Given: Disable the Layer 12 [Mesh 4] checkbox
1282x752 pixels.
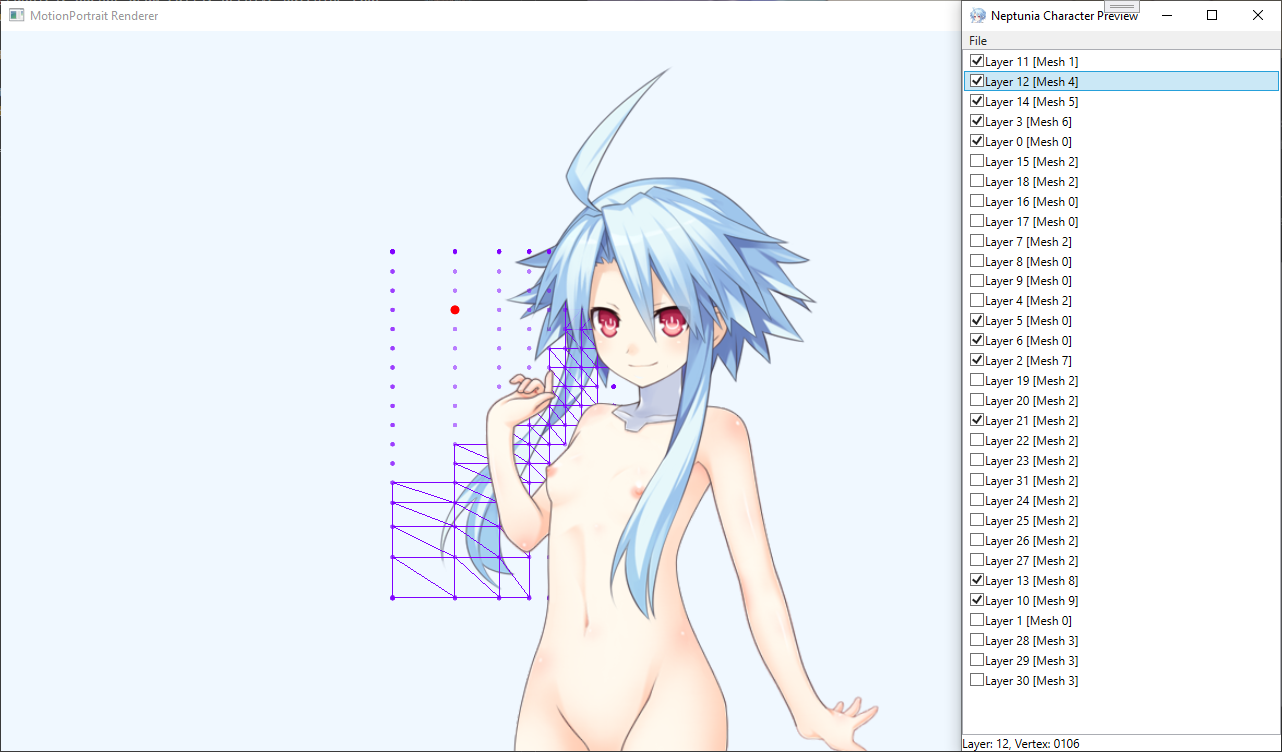Looking at the screenshot, I should pyautogui.click(x=977, y=81).
